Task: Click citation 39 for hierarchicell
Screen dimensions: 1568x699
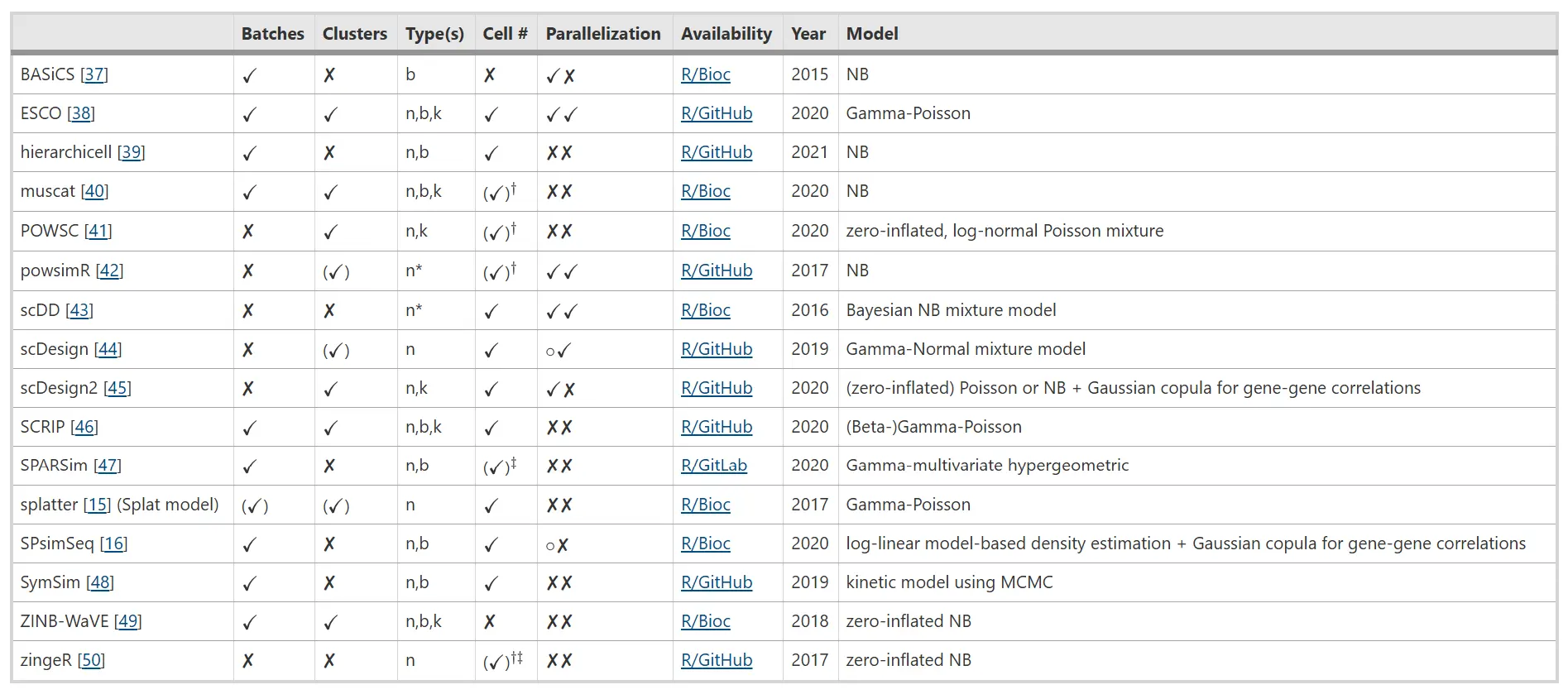Action: point(131,152)
